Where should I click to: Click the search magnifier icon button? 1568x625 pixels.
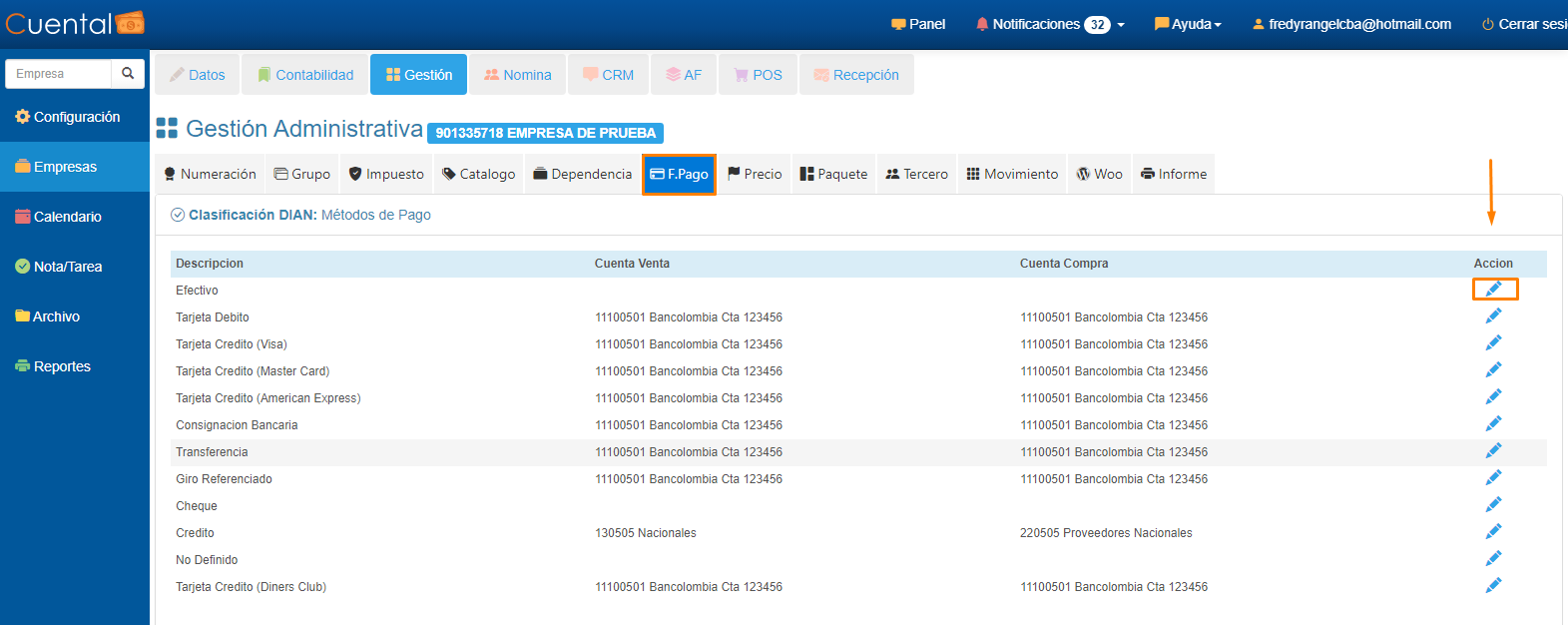click(128, 74)
